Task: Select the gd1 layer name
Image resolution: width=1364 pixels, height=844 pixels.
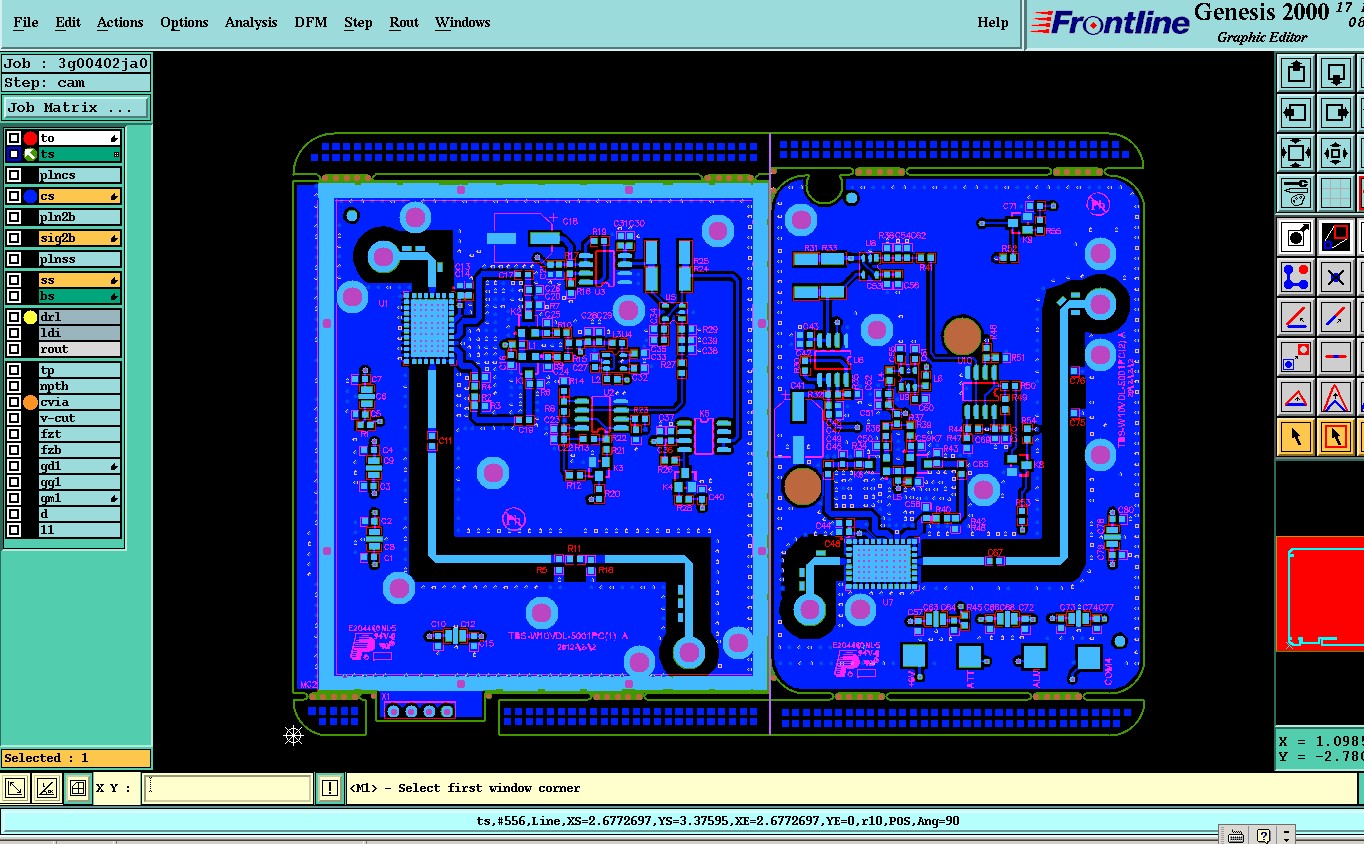Action: click(80, 466)
